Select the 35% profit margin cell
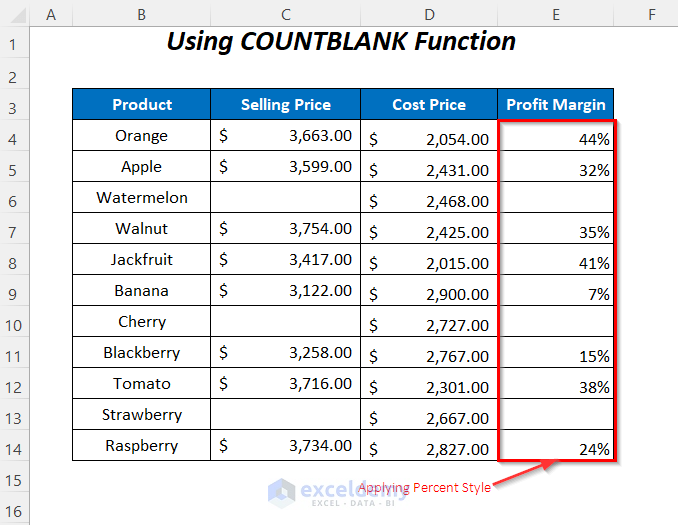678x525 pixels. tap(556, 228)
